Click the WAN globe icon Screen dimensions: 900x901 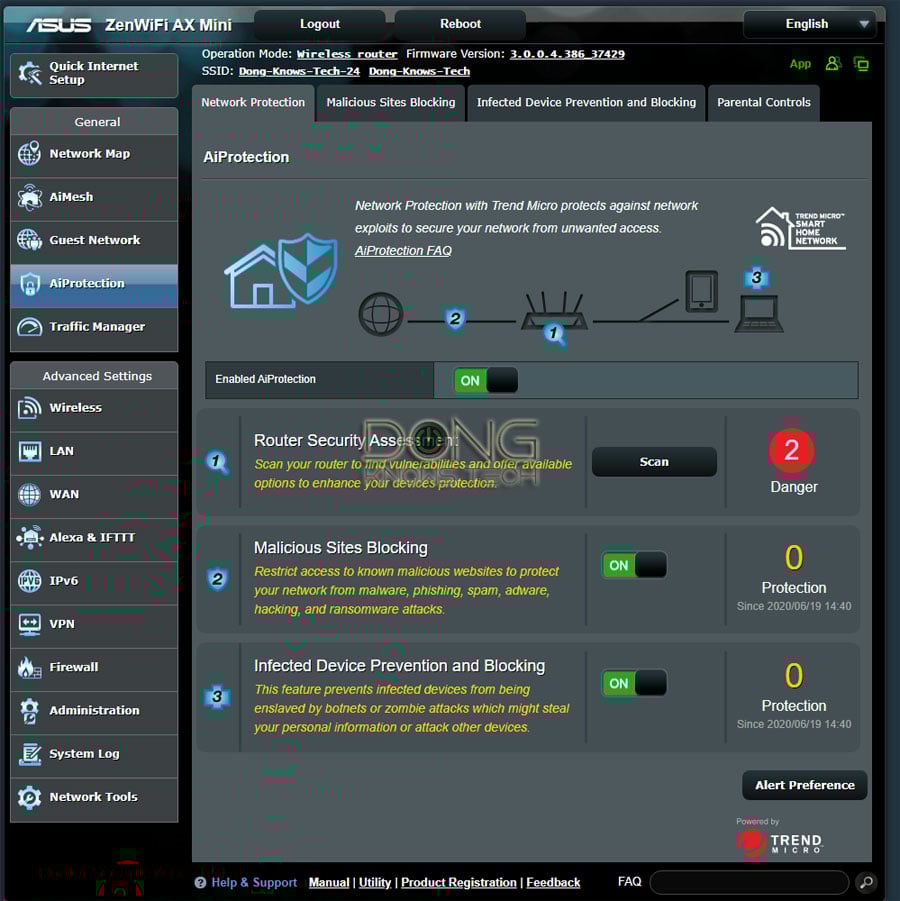click(x=29, y=494)
